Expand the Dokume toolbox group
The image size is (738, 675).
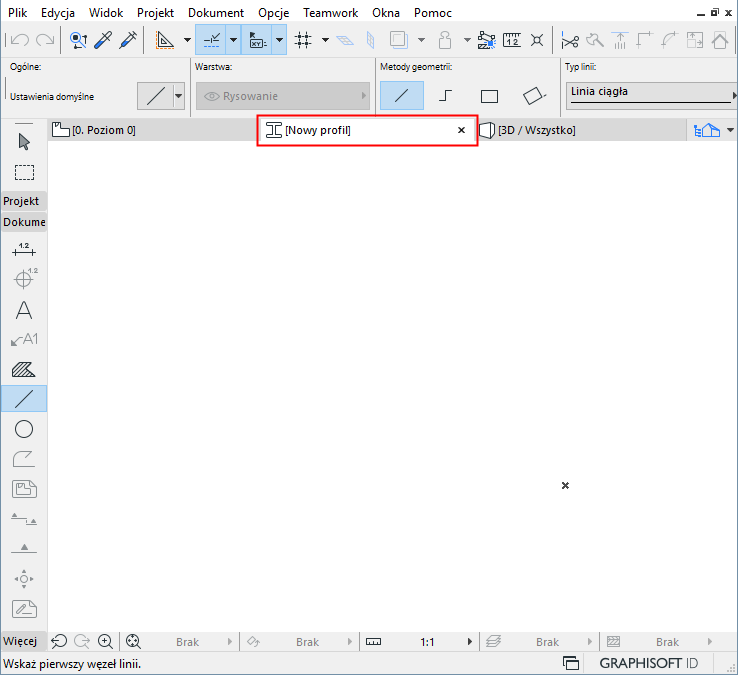click(24, 222)
